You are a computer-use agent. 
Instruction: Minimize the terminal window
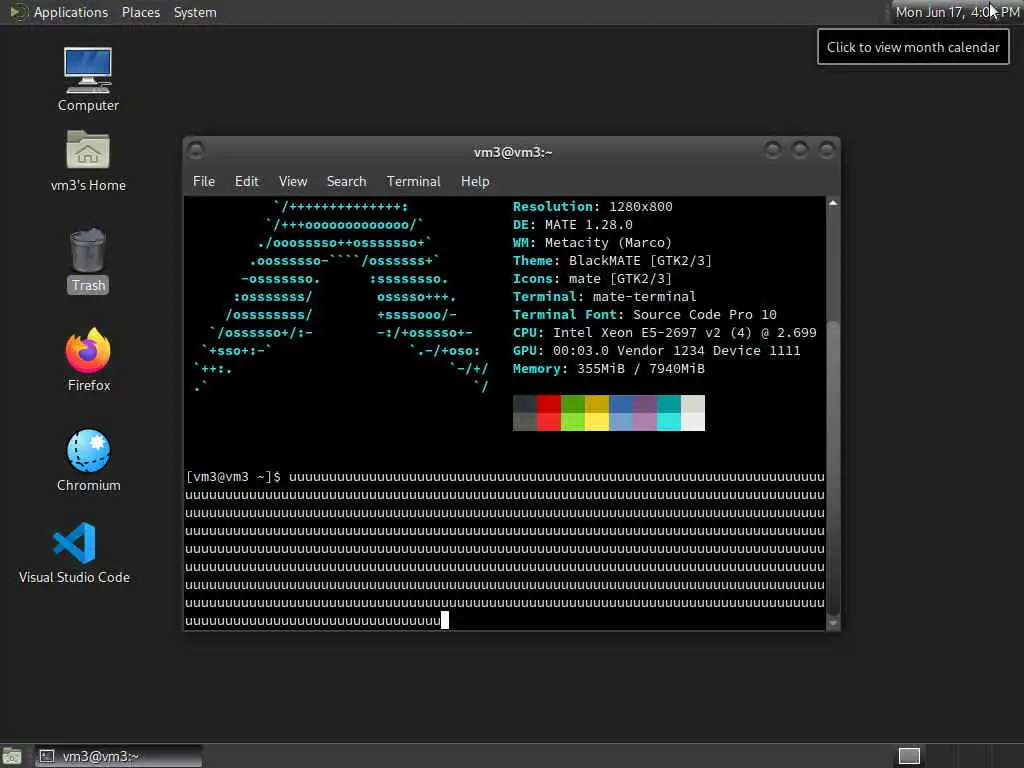click(x=773, y=151)
